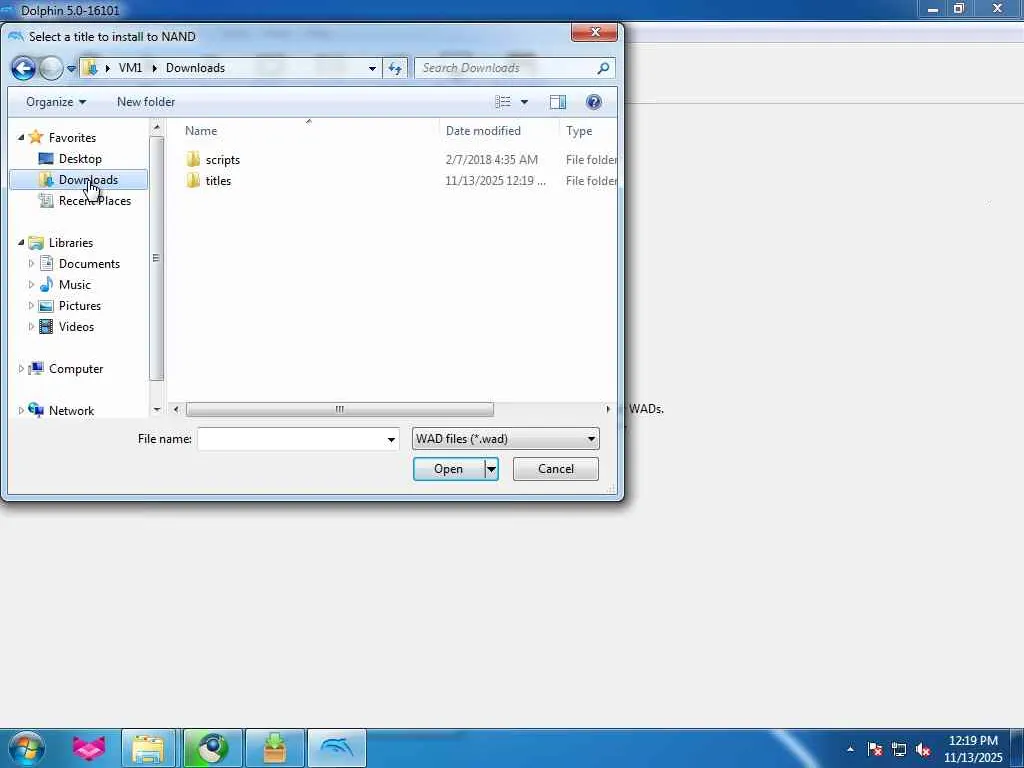The width and height of the screenshot is (1024, 768).
Task: Select Libraries in the navigation pane
Action: tap(71, 242)
